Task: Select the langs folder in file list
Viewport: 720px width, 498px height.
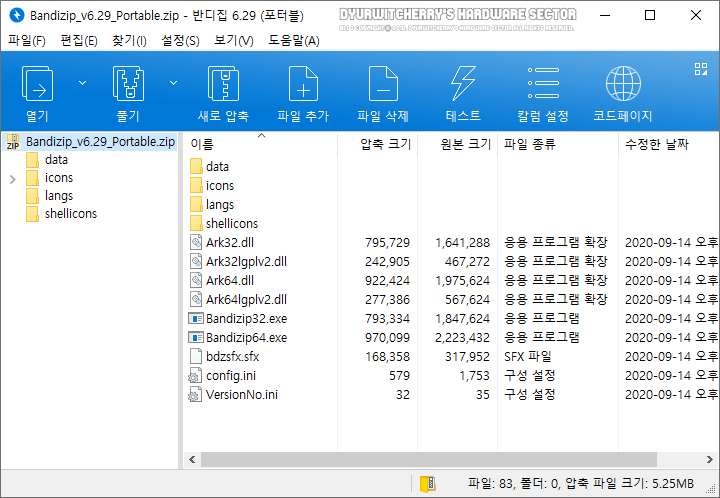Action: pos(219,205)
